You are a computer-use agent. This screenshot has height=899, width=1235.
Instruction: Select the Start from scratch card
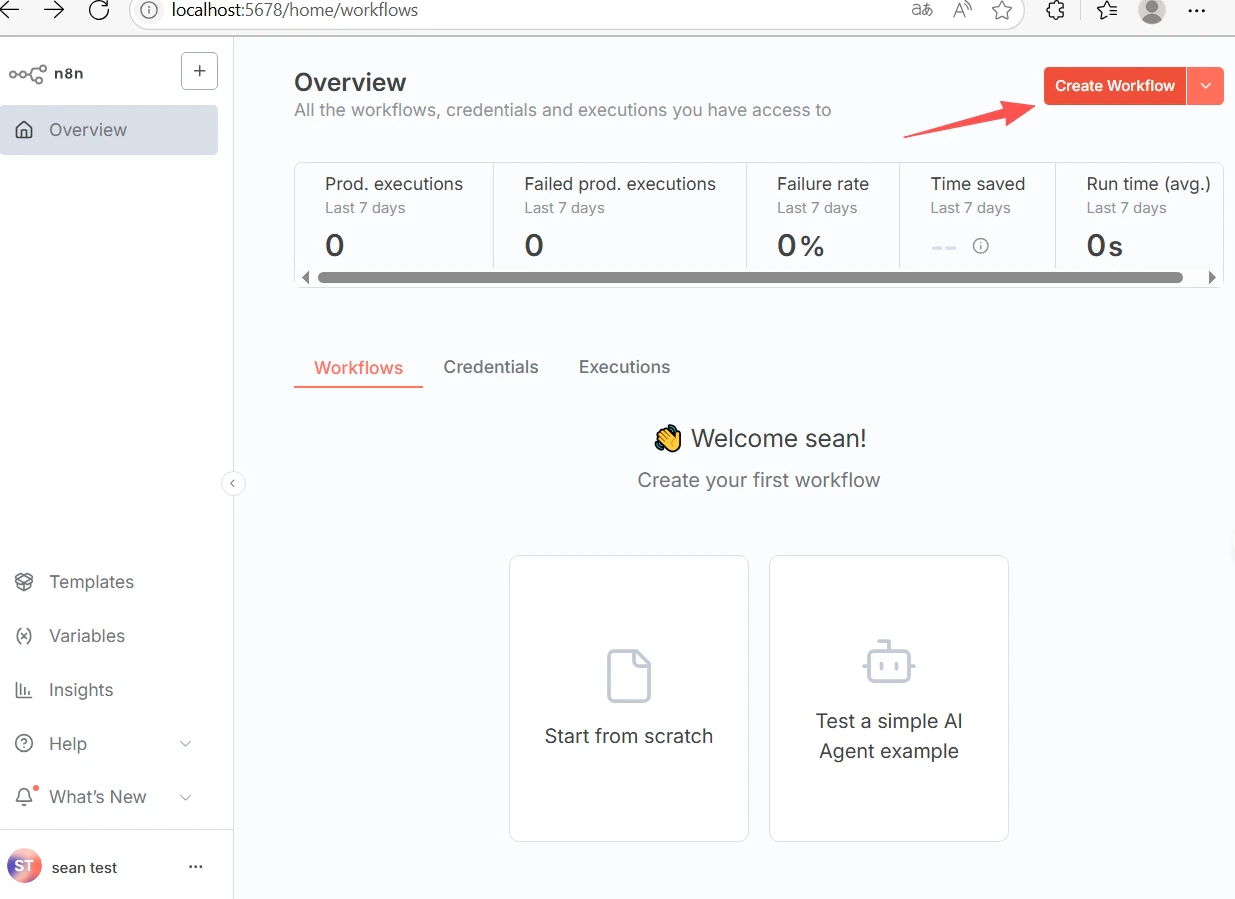pos(629,698)
